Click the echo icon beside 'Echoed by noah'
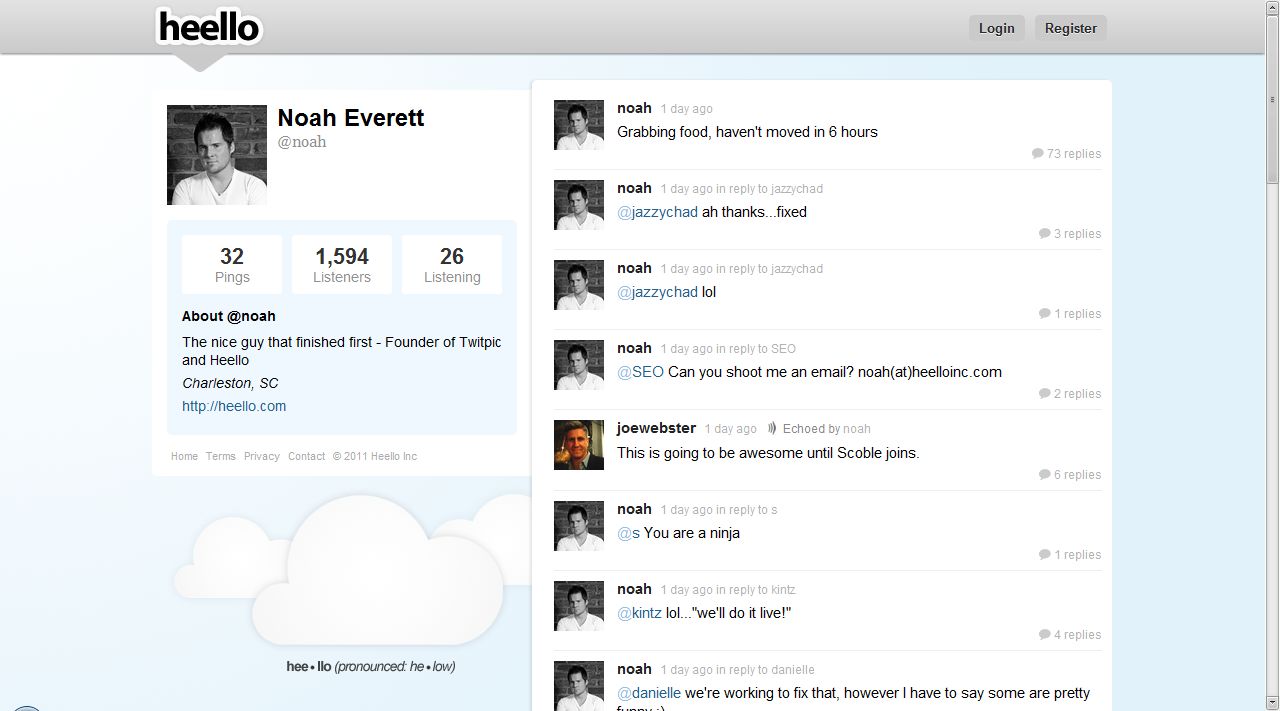Viewport: 1280px width, 711px height. (772, 428)
